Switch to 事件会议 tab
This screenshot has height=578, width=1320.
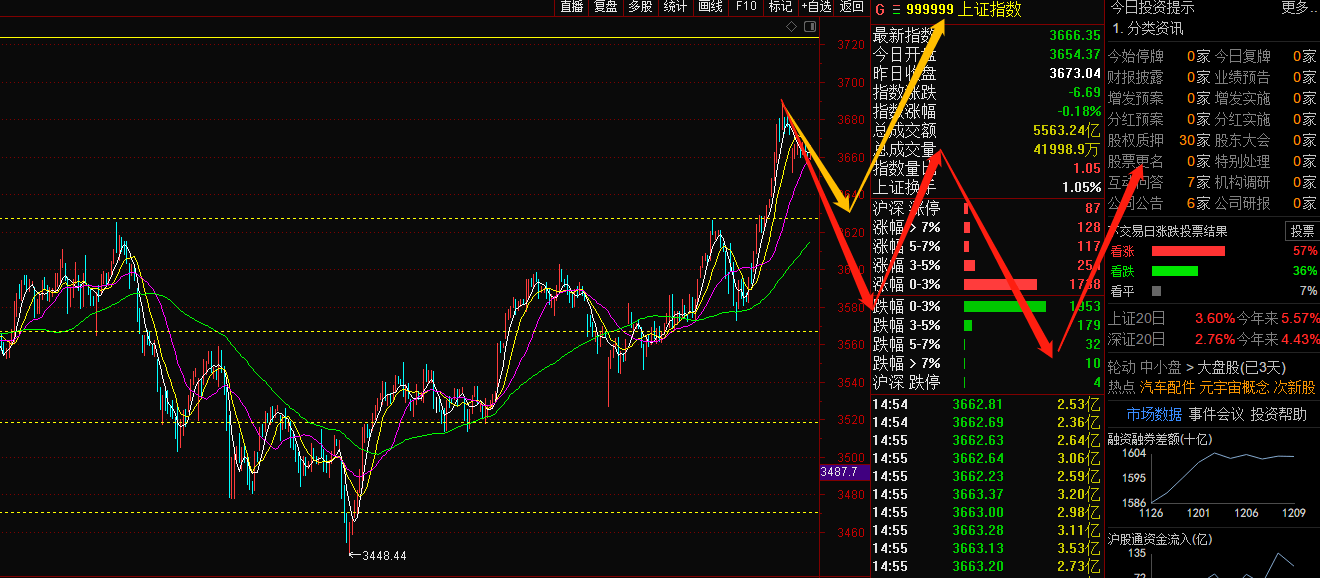(1216, 414)
